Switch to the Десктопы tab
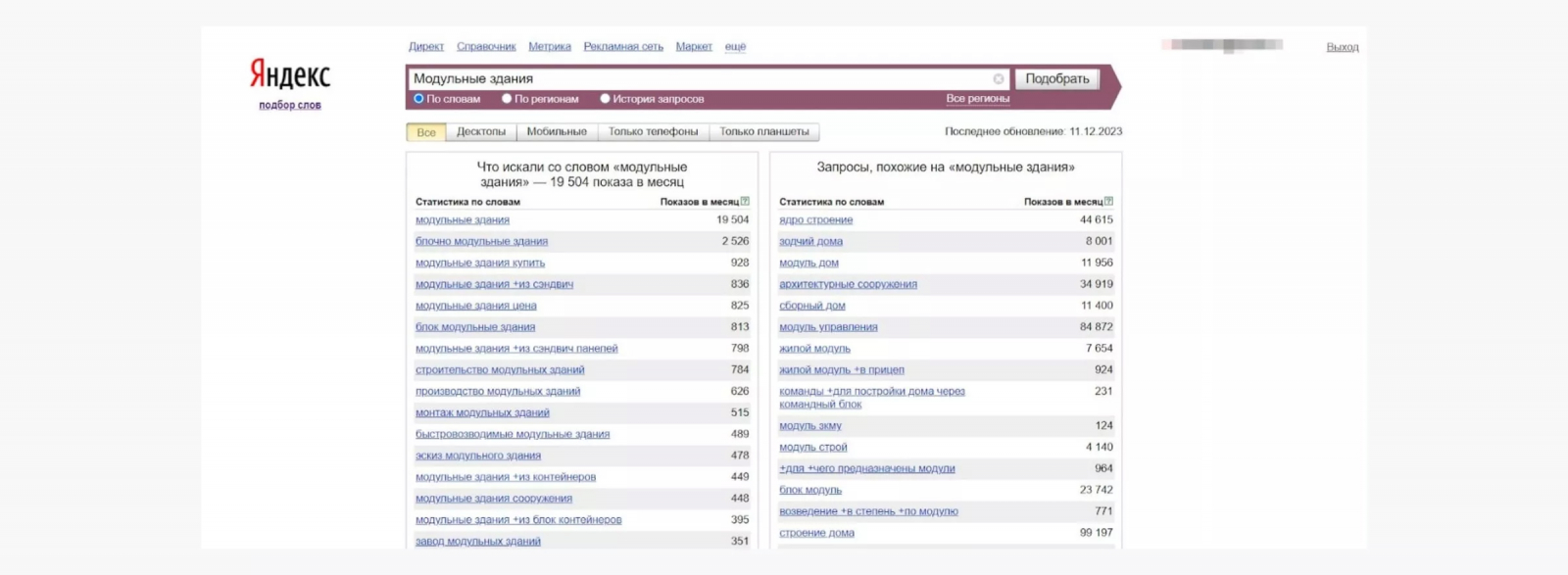 [481, 132]
